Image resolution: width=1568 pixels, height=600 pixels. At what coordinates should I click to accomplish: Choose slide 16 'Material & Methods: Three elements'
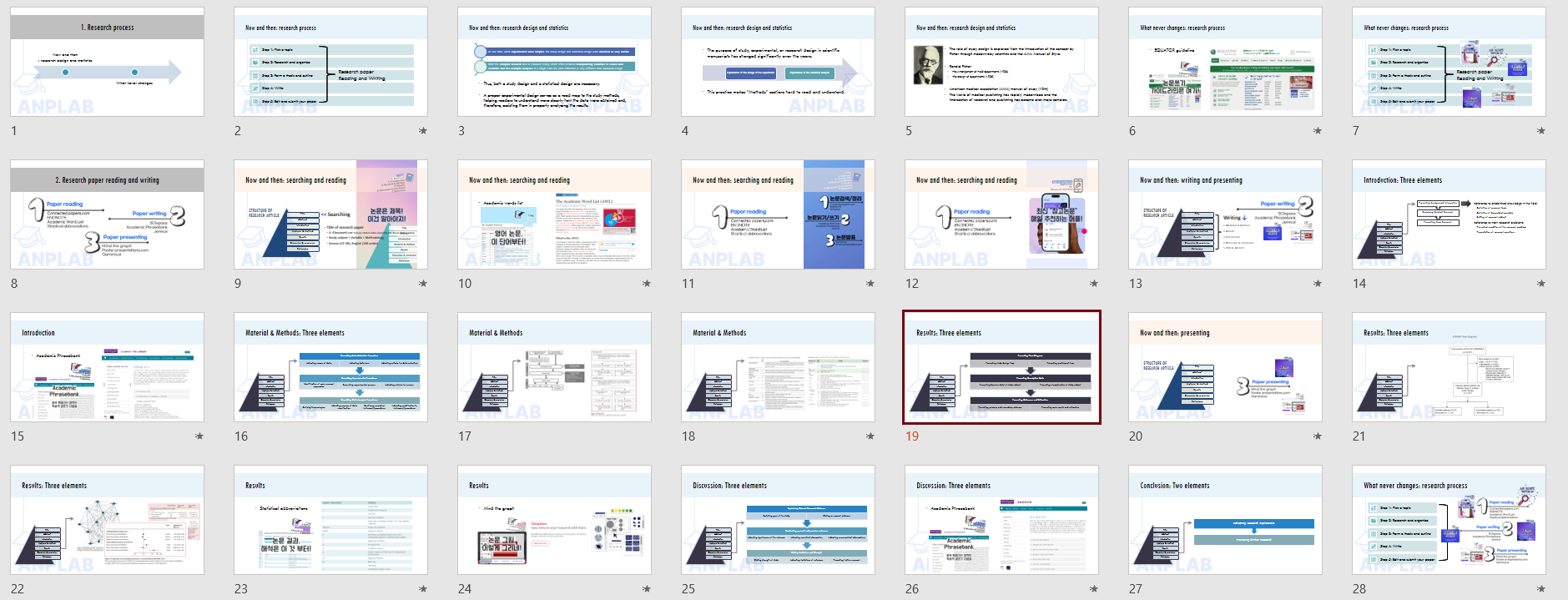point(330,368)
